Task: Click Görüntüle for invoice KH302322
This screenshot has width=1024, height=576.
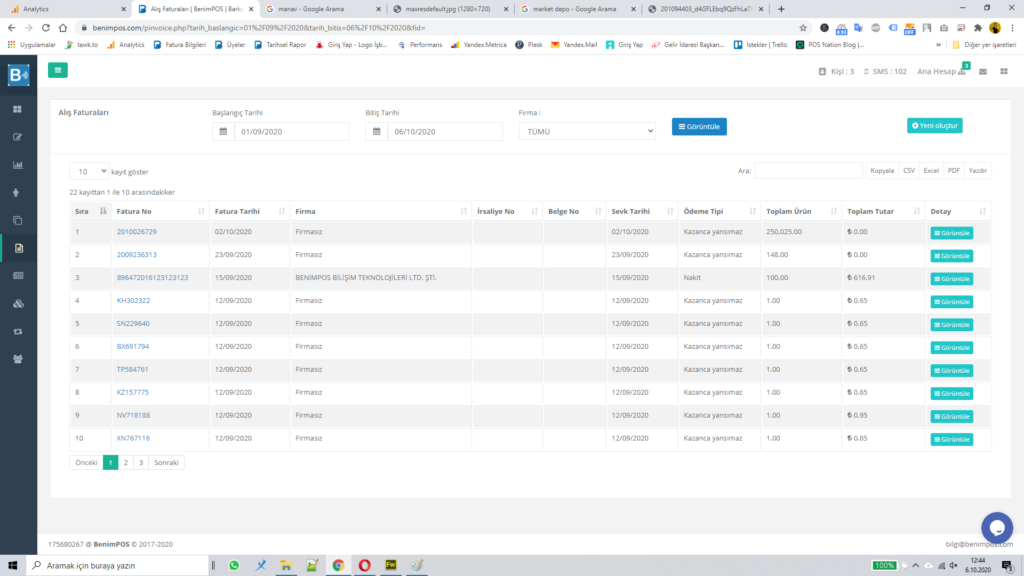Action: click(x=952, y=302)
